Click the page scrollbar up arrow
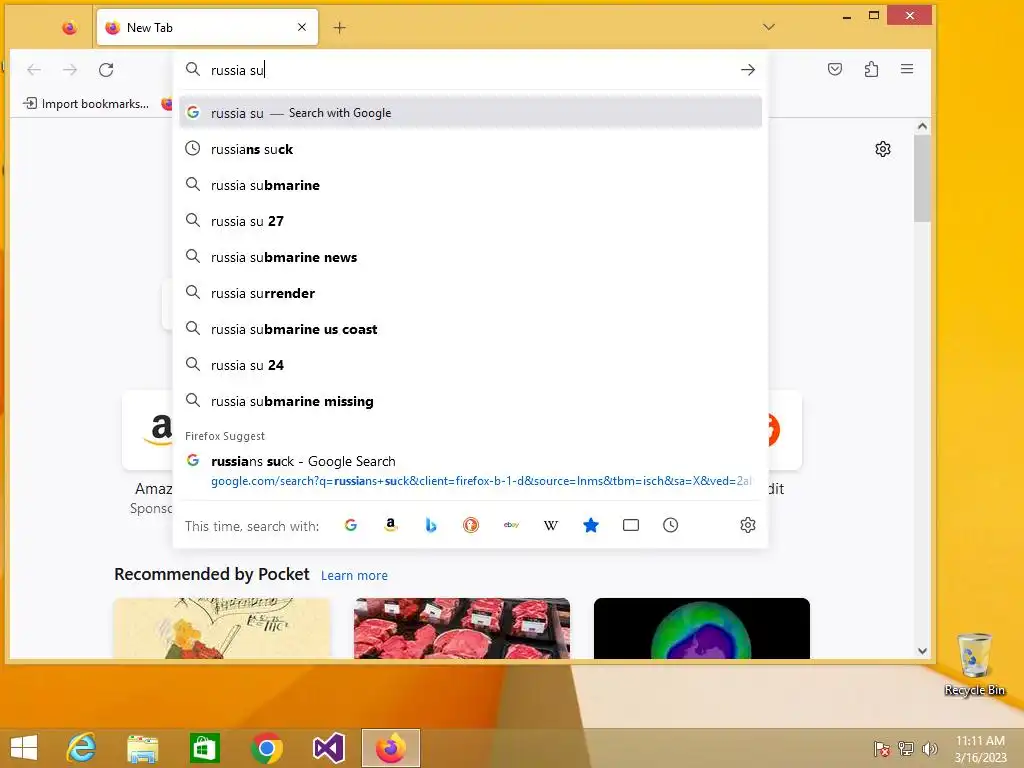1024x768 pixels. pyautogui.click(x=922, y=126)
